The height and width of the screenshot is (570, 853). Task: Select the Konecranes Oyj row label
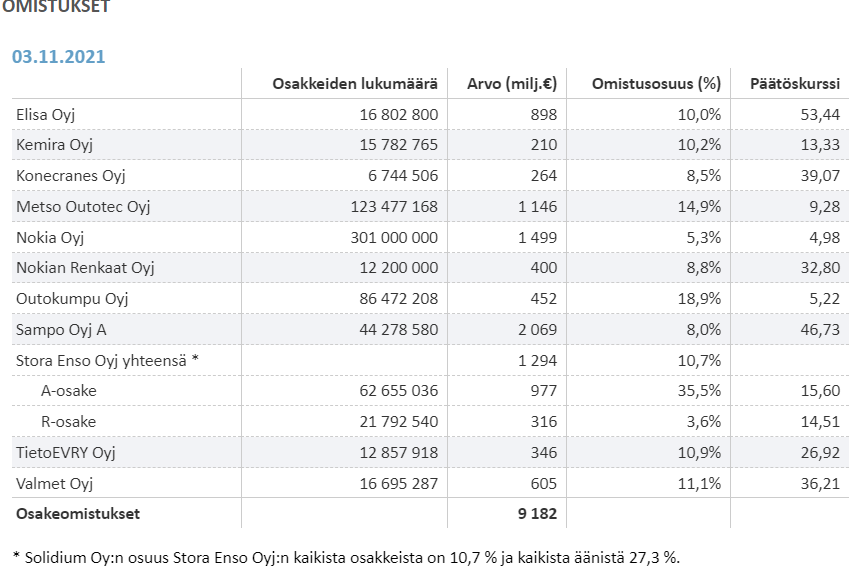coord(70,176)
